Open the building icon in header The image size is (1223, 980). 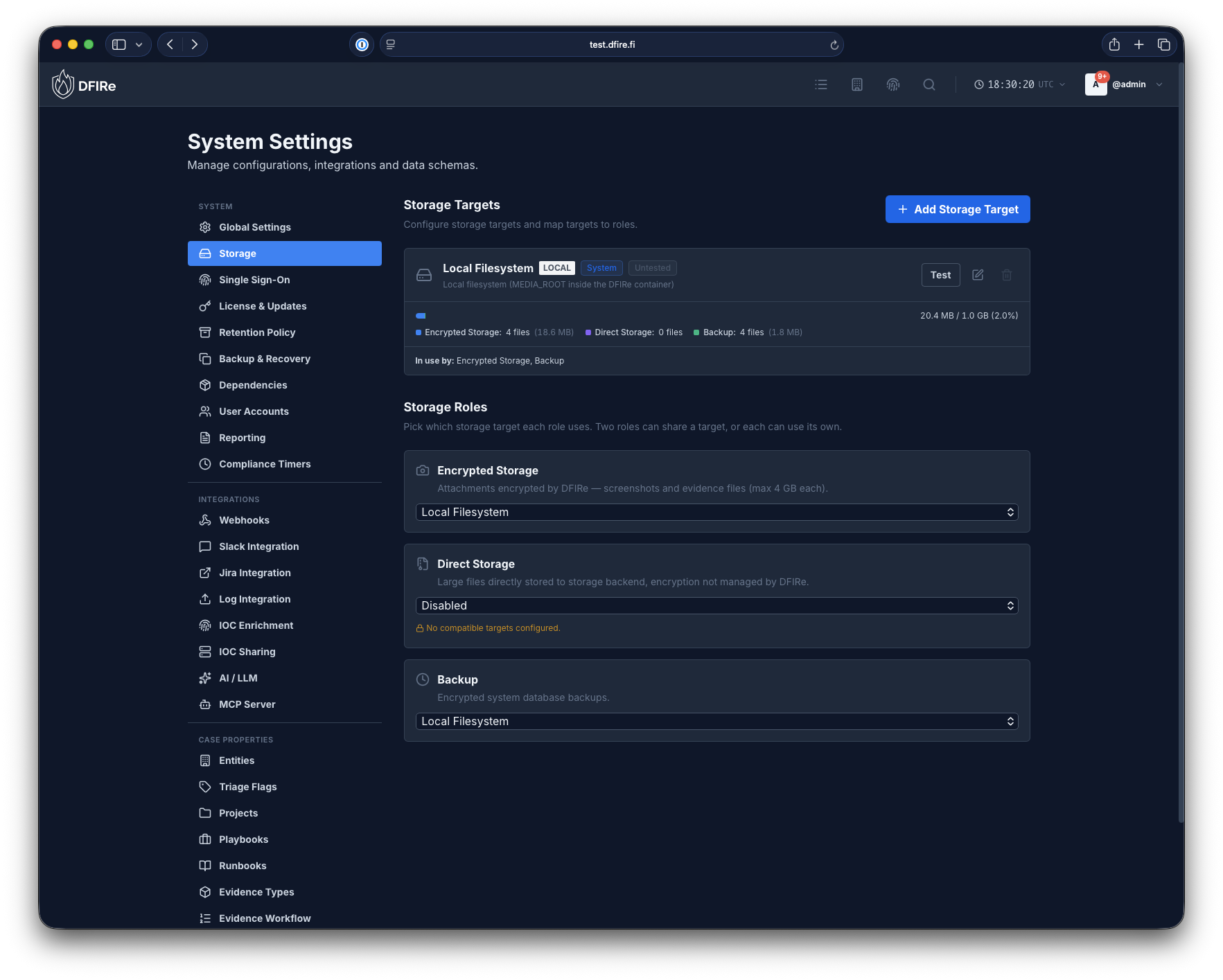(857, 84)
